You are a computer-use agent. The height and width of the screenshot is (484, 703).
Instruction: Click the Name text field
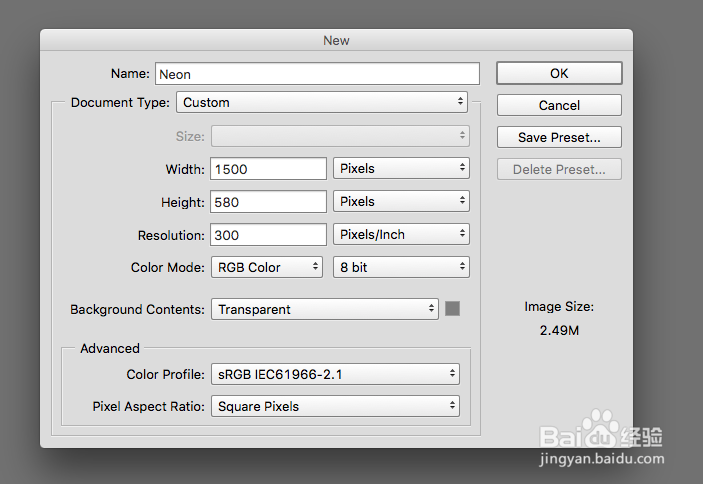[316, 73]
